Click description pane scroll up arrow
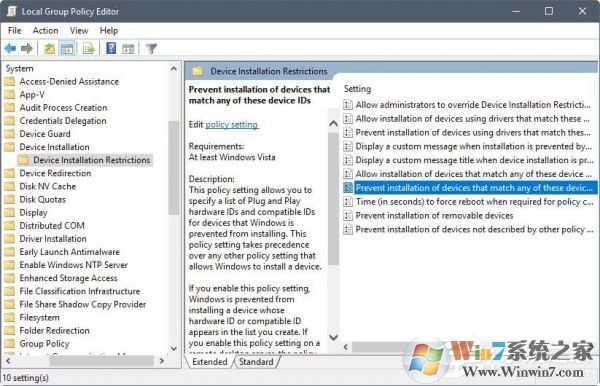 pos(333,124)
